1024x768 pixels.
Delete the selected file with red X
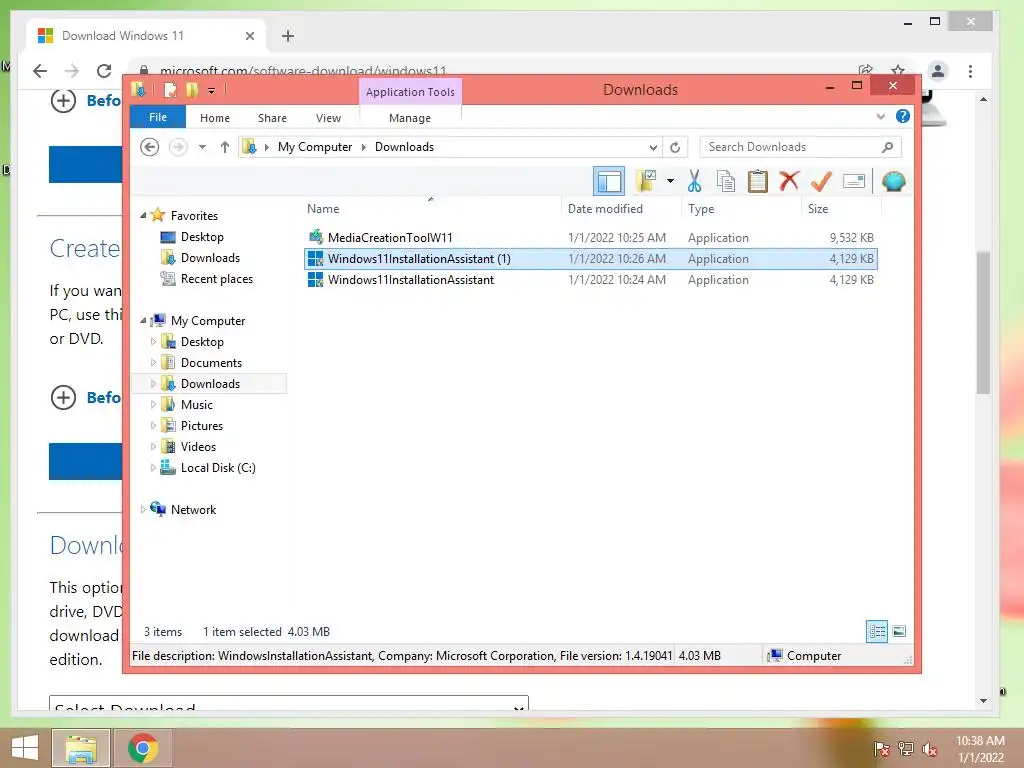coord(789,180)
